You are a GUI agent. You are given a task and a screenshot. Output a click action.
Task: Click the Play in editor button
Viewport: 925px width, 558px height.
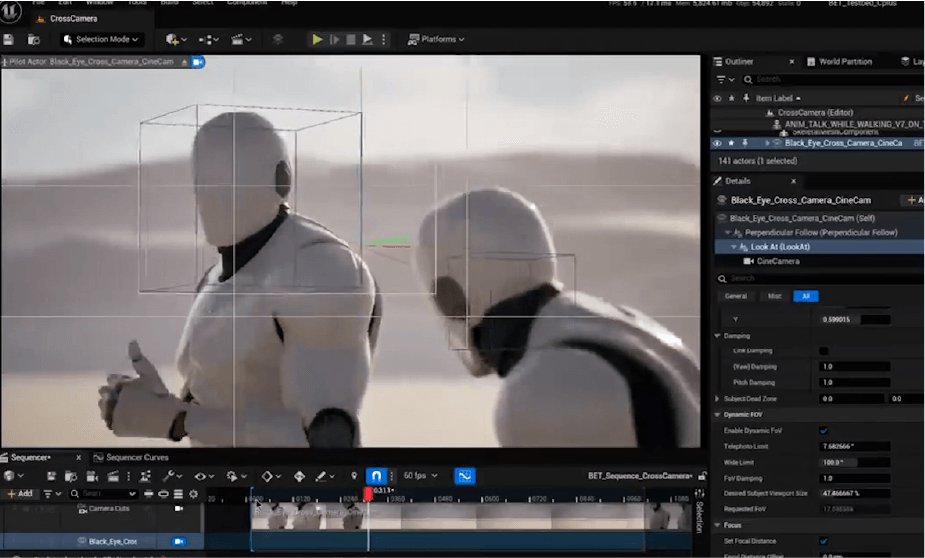click(317, 39)
